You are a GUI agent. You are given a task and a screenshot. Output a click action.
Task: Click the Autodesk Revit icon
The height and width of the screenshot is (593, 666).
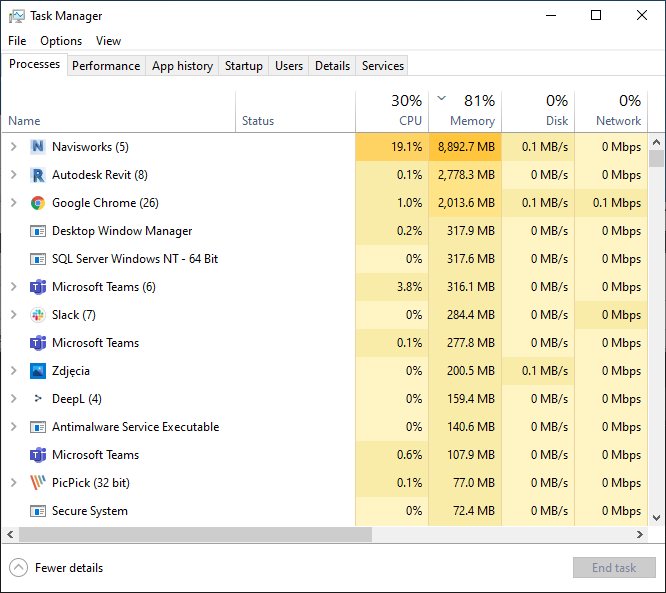tap(38, 175)
